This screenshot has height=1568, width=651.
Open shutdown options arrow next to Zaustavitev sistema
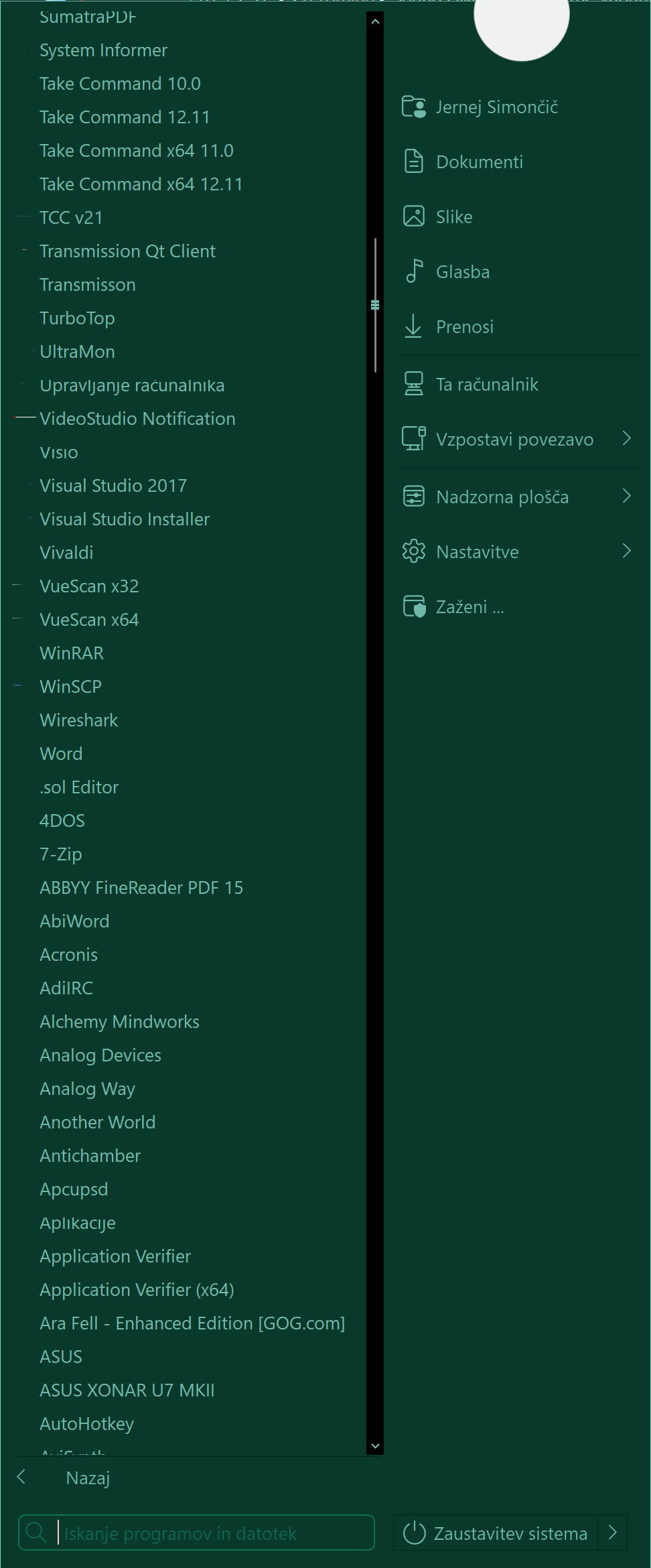point(612,1532)
